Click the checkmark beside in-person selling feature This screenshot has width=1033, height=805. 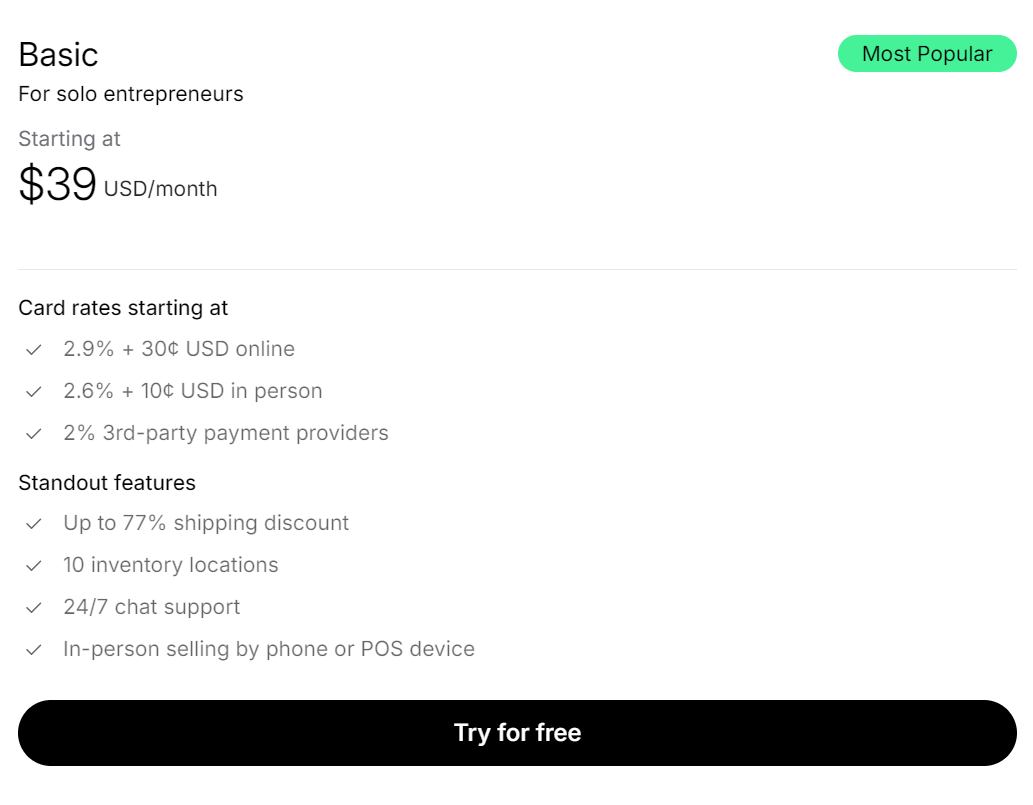pos(33,649)
